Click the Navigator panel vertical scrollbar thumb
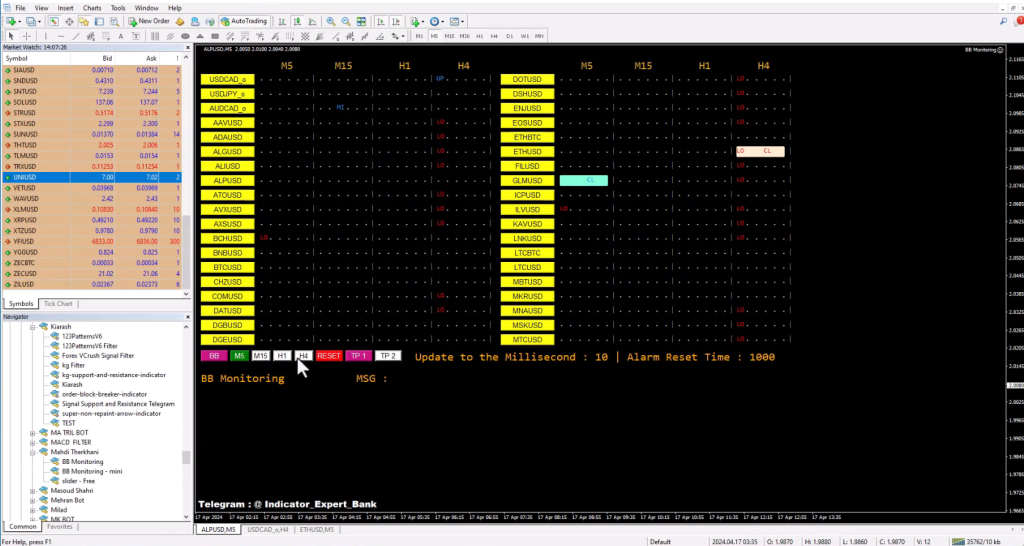Image resolution: width=1024 pixels, height=546 pixels. [186, 457]
